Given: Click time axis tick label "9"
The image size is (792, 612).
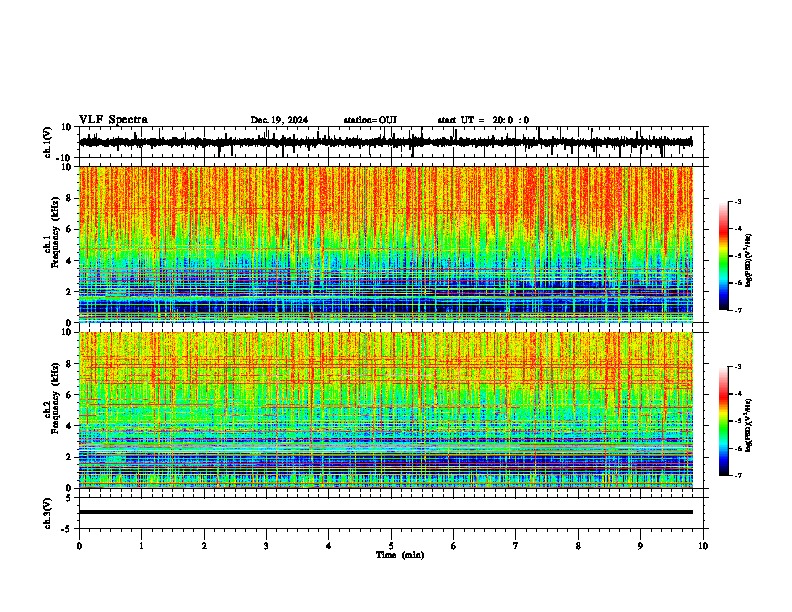Looking at the screenshot, I should (x=640, y=546).
